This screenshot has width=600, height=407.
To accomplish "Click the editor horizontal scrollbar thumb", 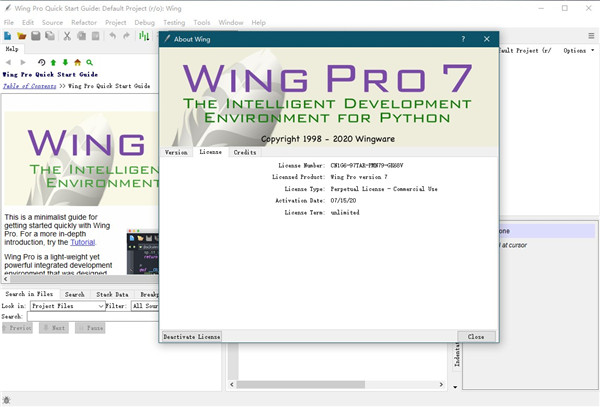I will 301,384.
